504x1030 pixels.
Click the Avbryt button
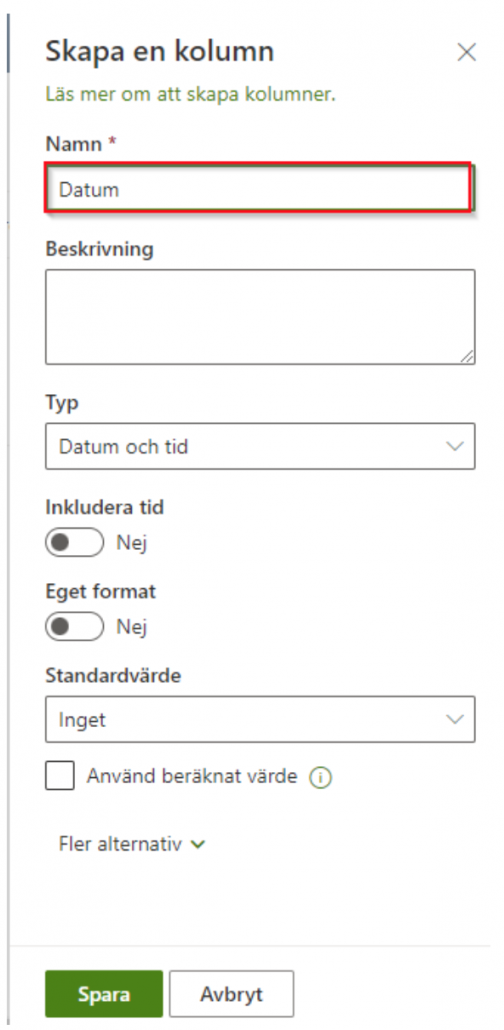pyautogui.click(x=231, y=994)
